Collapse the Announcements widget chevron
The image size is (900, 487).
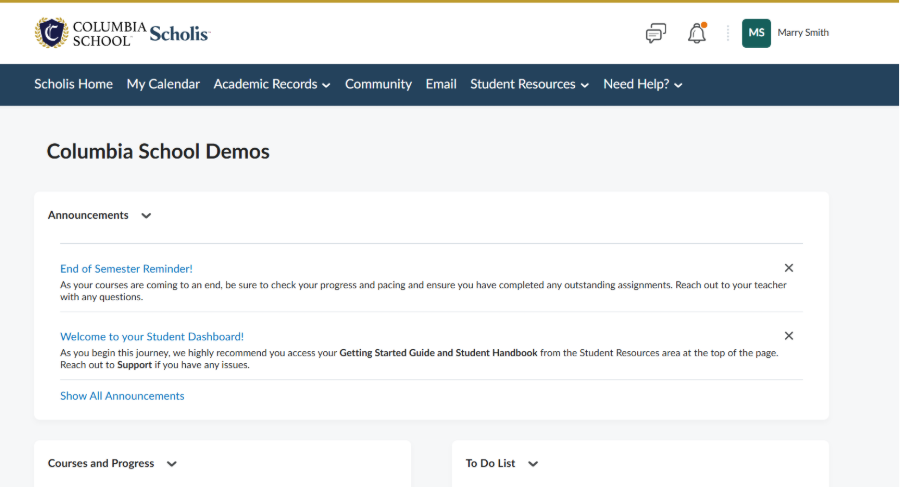146,216
